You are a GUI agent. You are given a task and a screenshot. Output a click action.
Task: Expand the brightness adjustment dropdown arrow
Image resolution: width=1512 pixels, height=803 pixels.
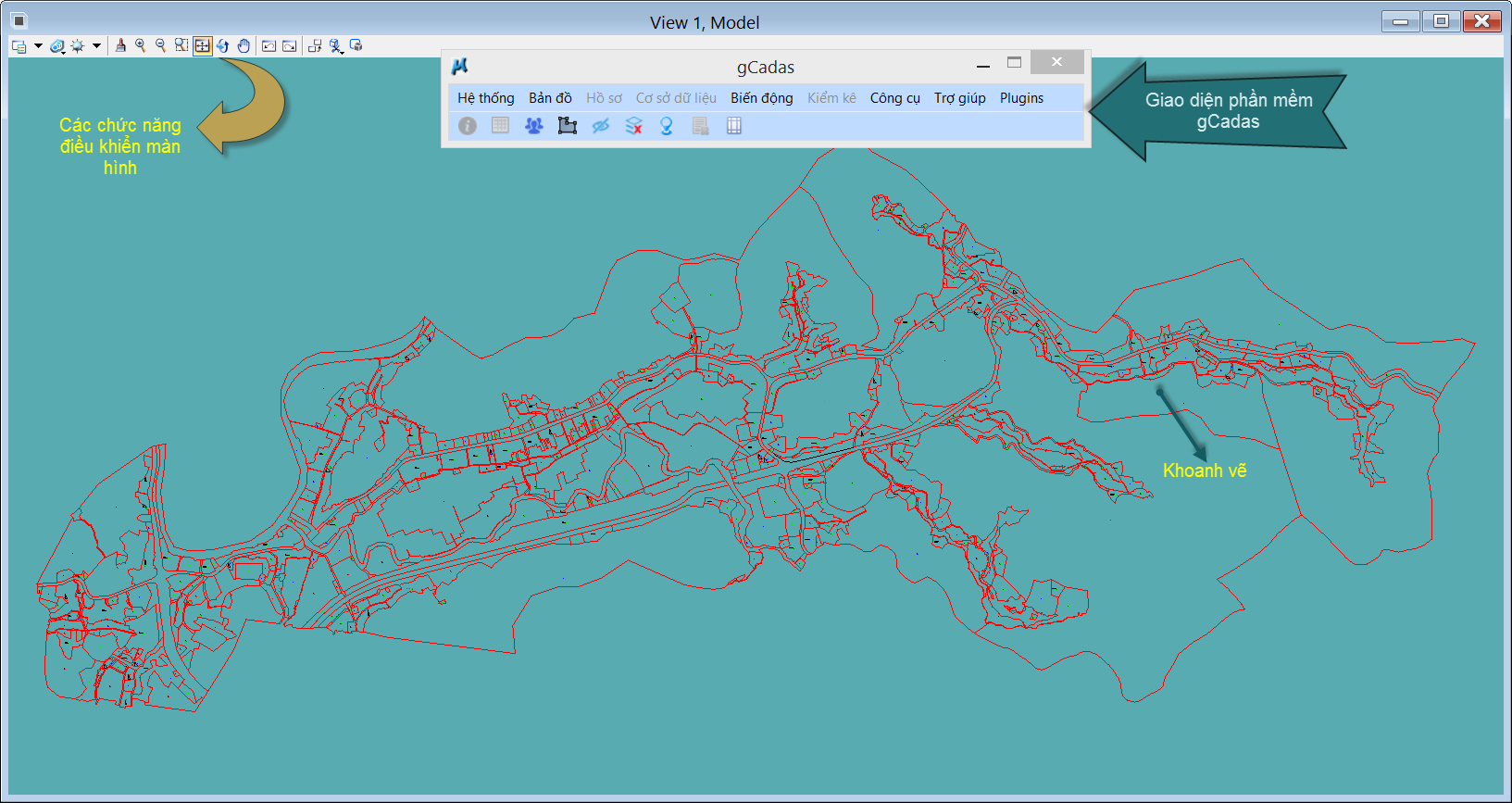[96, 45]
